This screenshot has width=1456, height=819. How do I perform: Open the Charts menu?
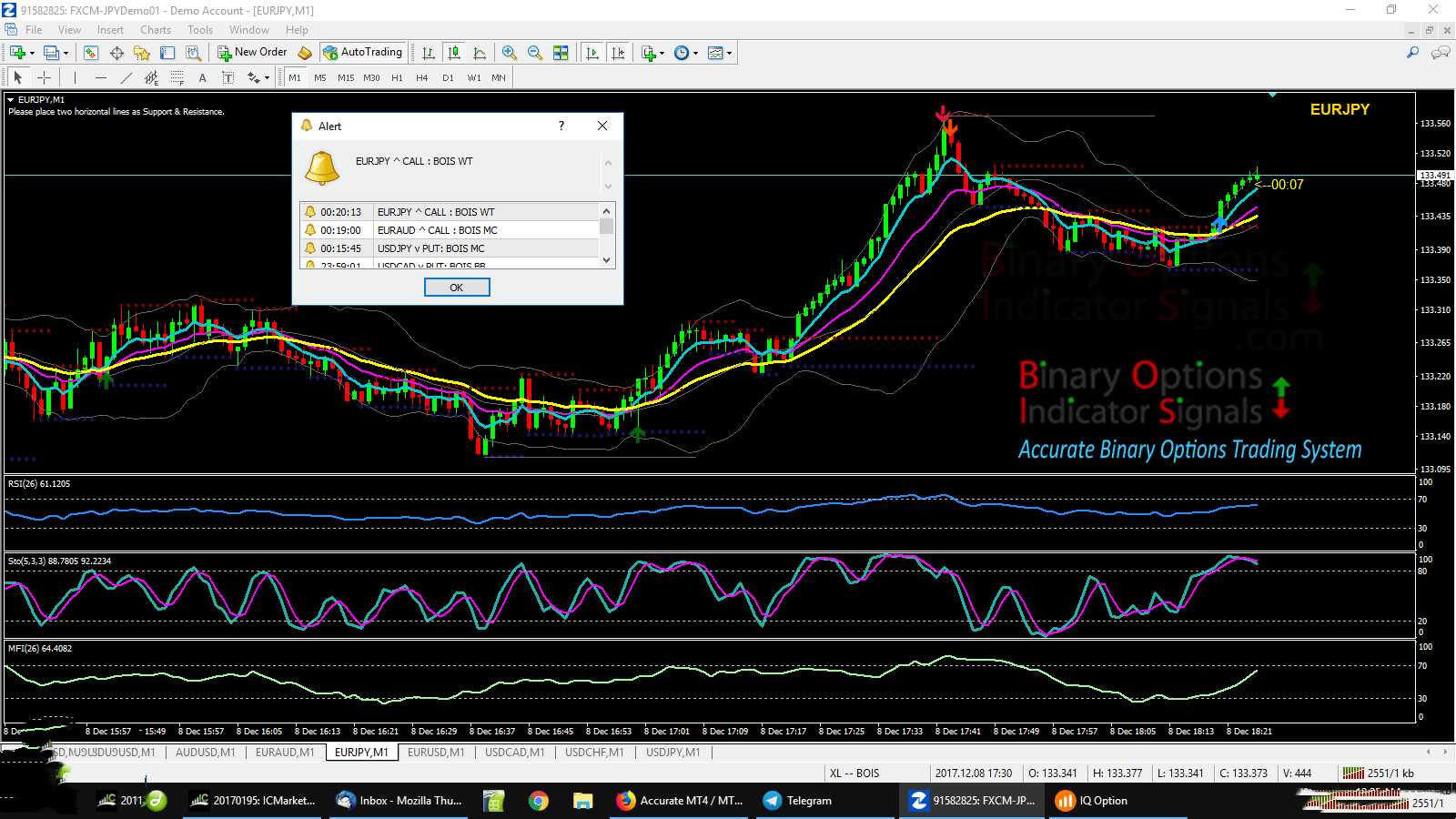(x=156, y=30)
